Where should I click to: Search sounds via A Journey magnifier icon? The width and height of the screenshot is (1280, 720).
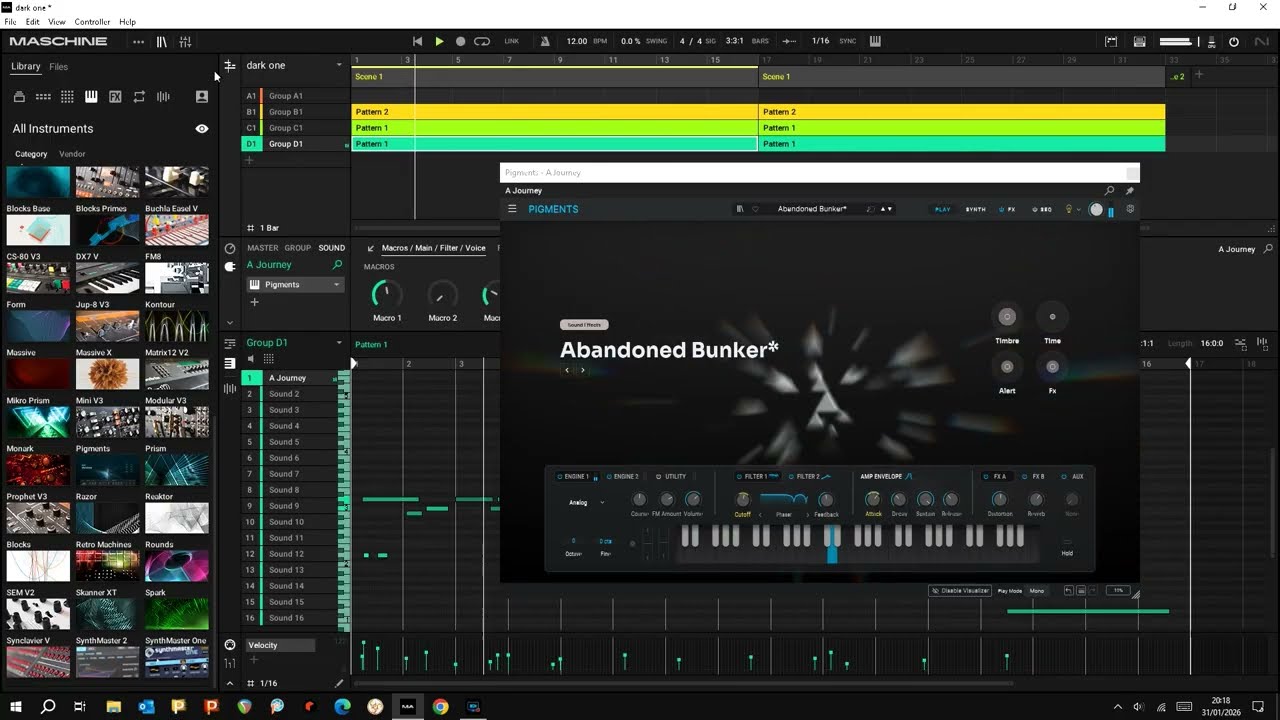point(337,265)
